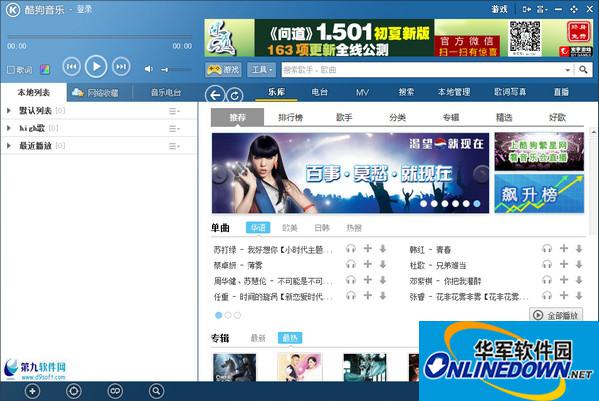599x401 pixels.
Task: Enable the 歌词 lyrics checkbox
Action: point(11,70)
